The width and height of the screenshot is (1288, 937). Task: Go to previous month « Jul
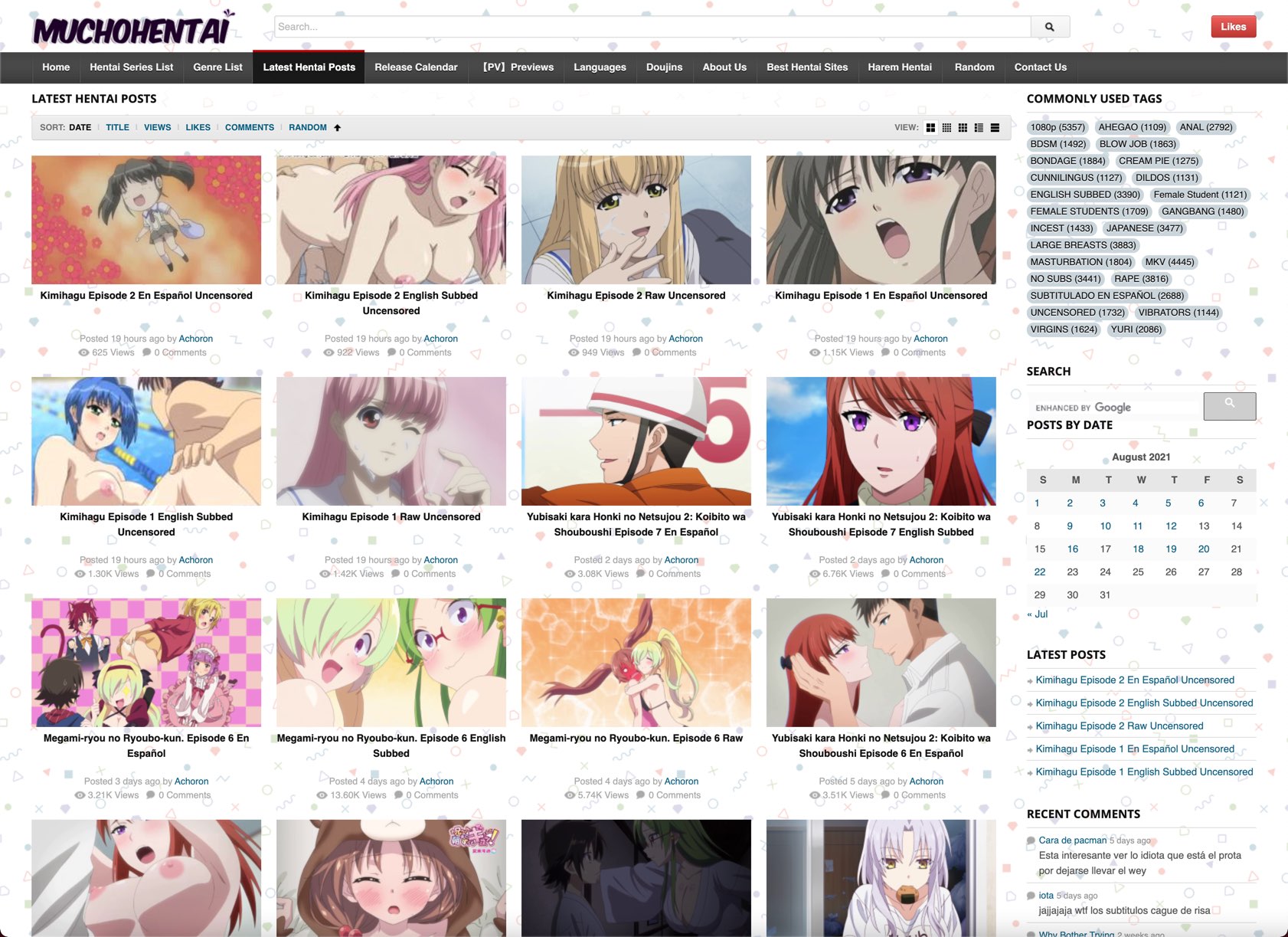point(1037,614)
